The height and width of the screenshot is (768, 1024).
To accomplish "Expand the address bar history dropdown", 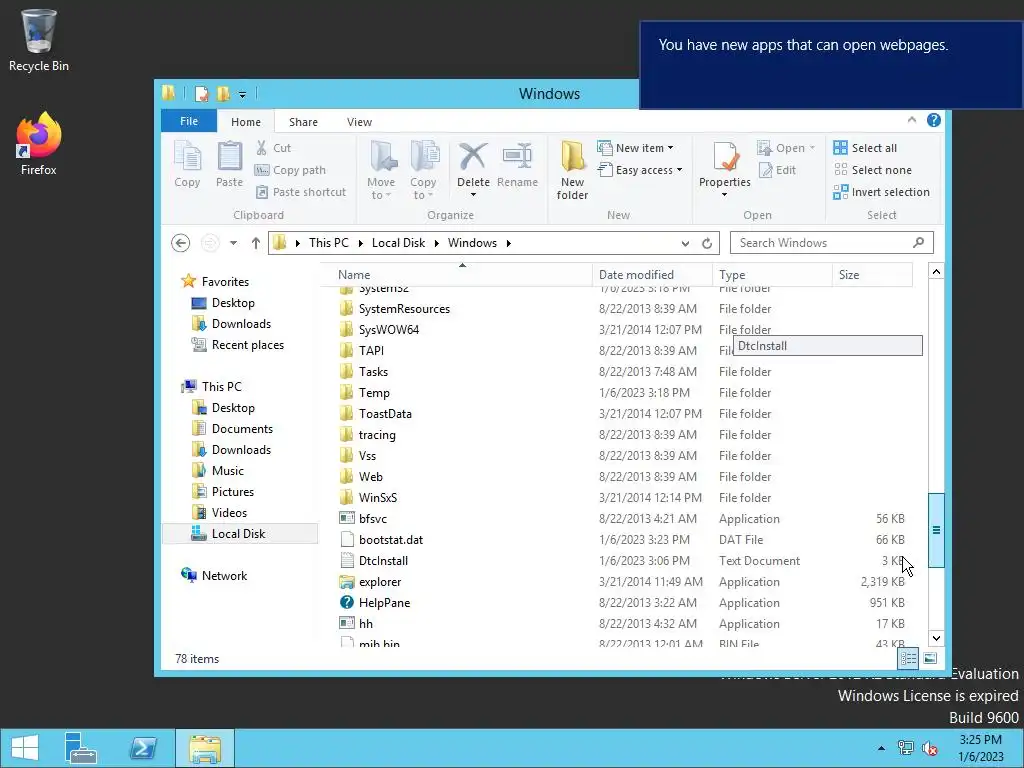I will 685,244.
